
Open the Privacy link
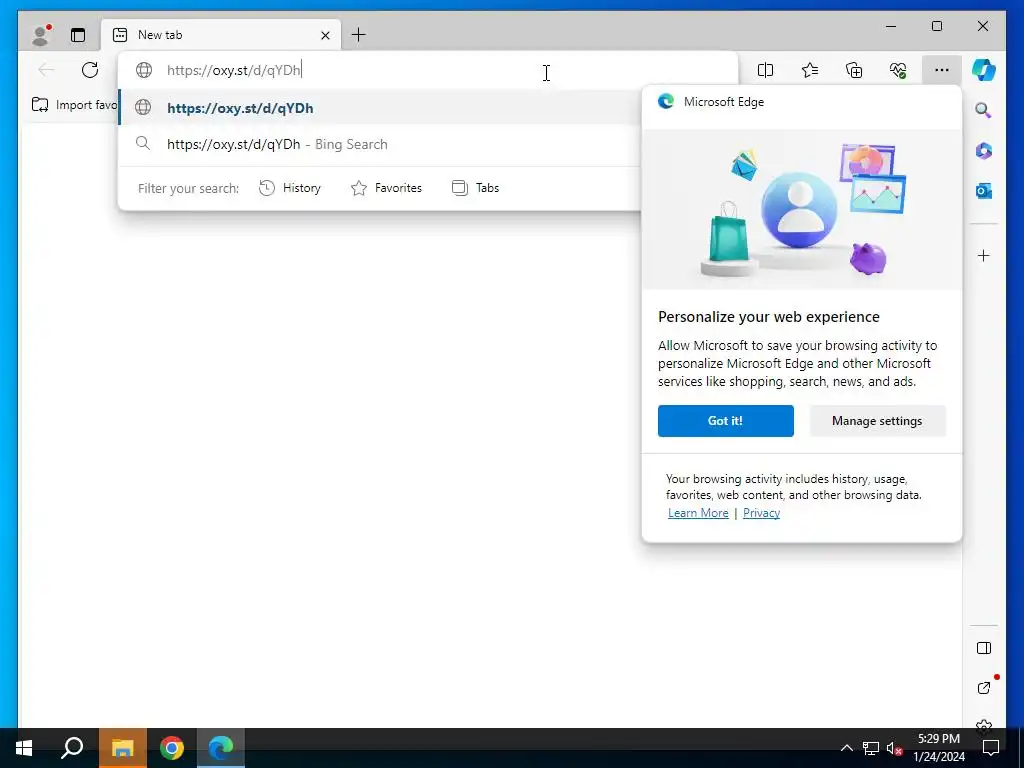point(761,513)
